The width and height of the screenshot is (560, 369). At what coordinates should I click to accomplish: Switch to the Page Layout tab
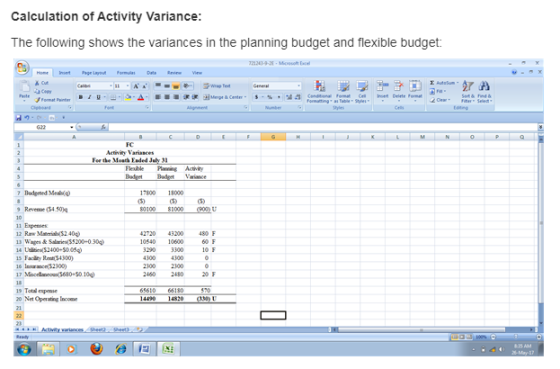pos(94,73)
